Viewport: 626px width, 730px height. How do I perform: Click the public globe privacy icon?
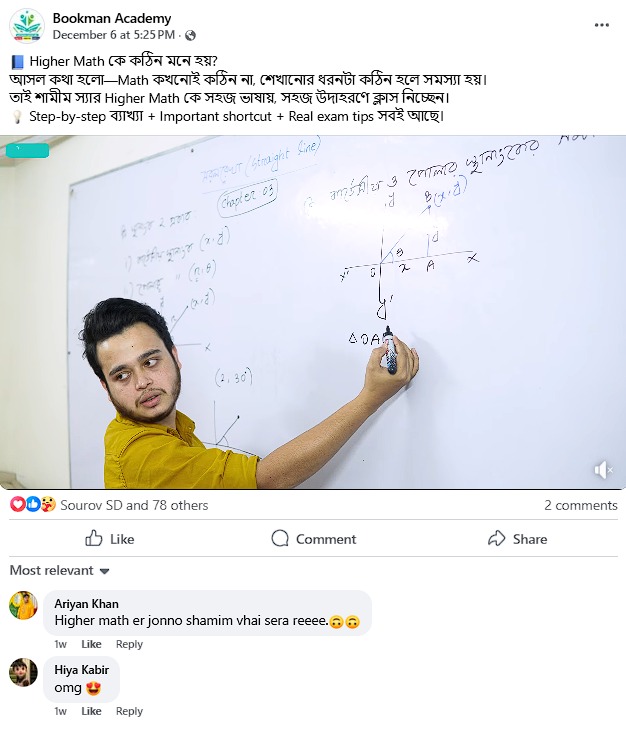[190, 35]
